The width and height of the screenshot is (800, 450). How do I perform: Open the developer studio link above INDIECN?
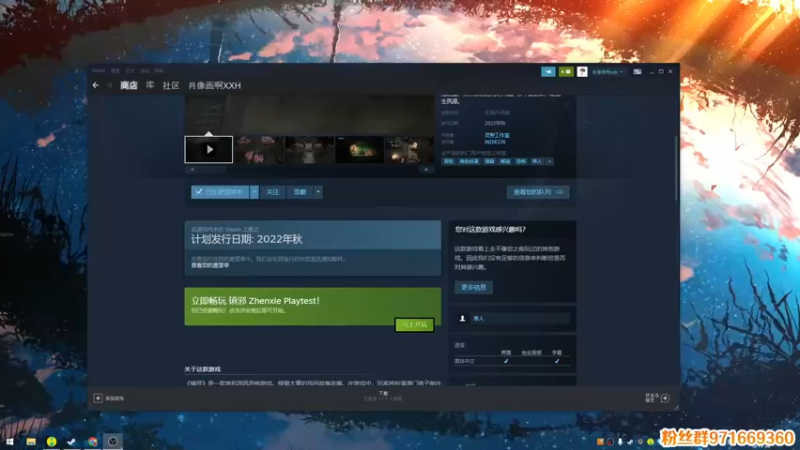tap(496, 135)
